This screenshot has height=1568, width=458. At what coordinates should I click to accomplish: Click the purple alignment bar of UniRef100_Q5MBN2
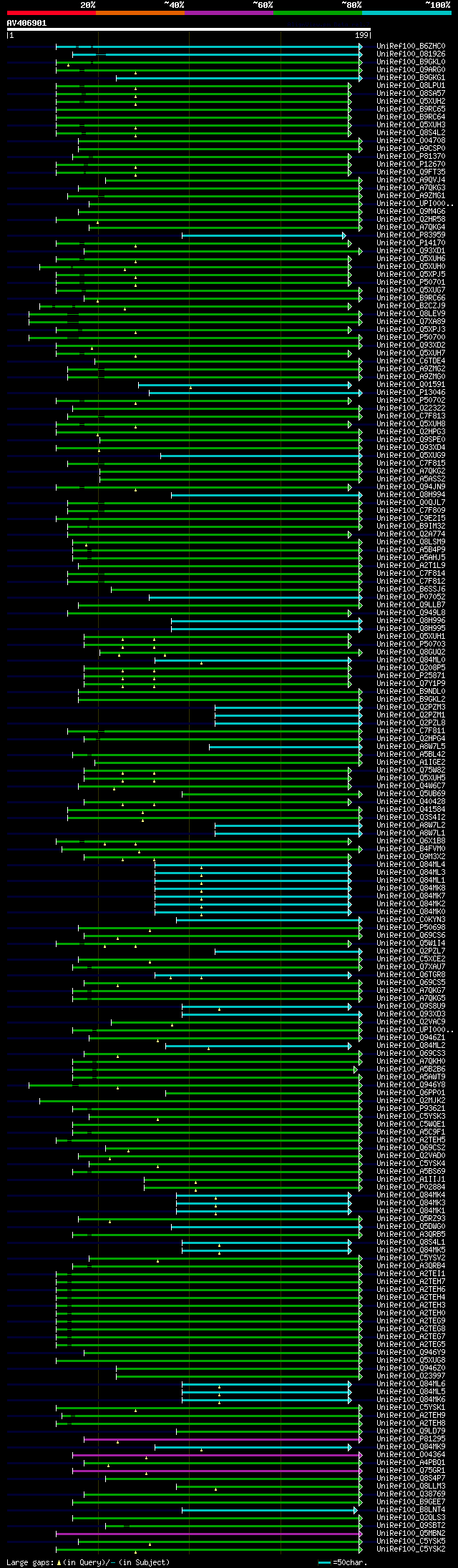tap(210, 1534)
